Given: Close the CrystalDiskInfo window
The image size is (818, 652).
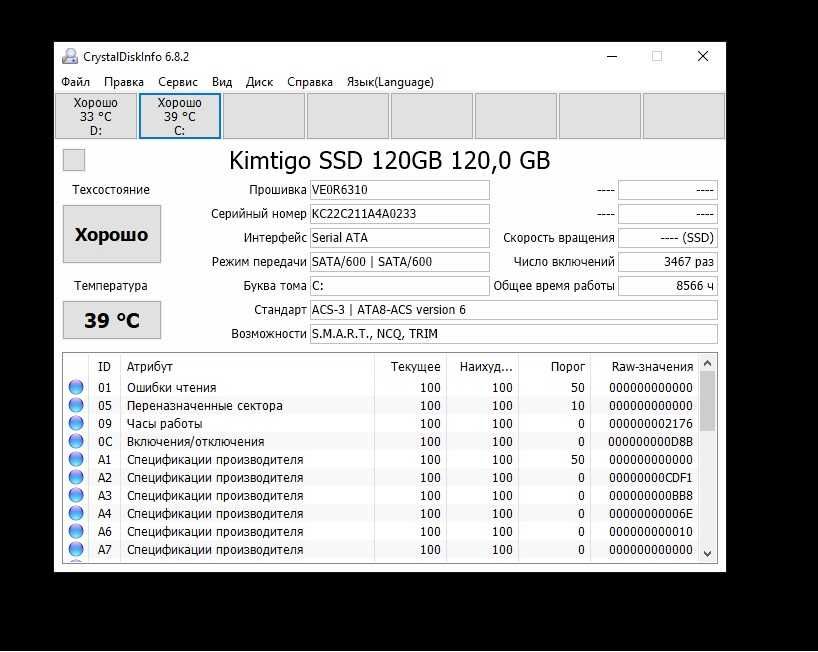Looking at the screenshot, I should (x=703, y=56).
